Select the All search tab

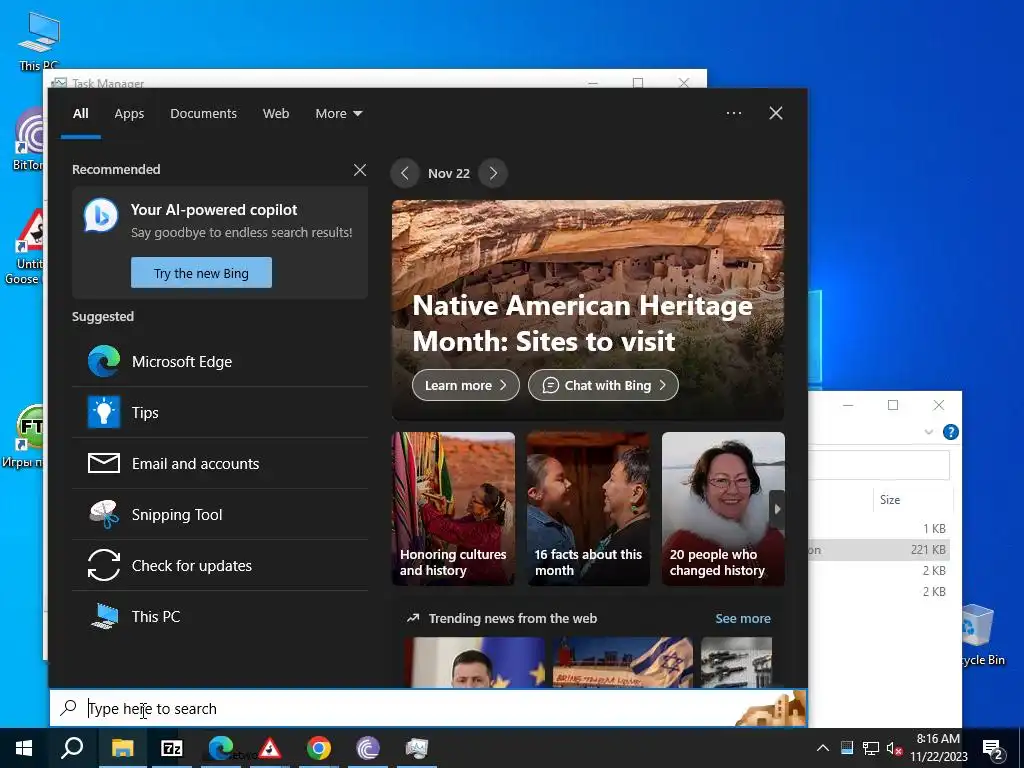pyautogui.click(x=81, y=114)
